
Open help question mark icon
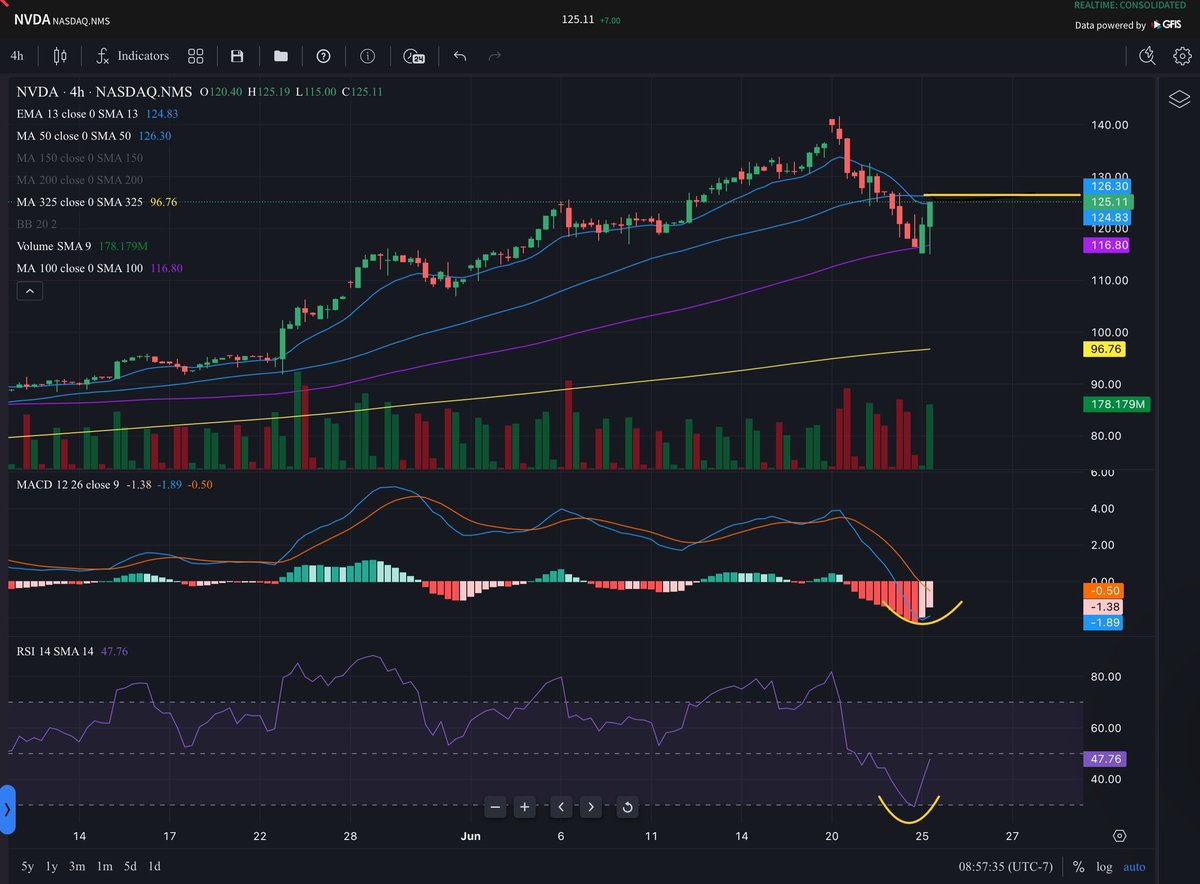(x=324, y=57)
